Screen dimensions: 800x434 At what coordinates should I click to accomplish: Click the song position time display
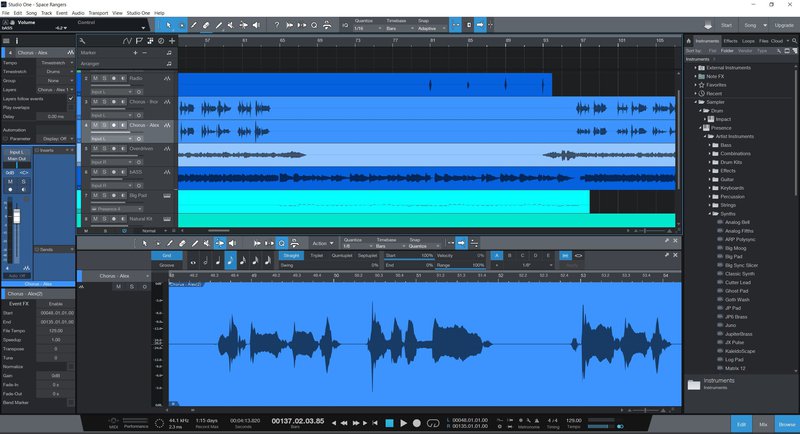pos(297,421)
